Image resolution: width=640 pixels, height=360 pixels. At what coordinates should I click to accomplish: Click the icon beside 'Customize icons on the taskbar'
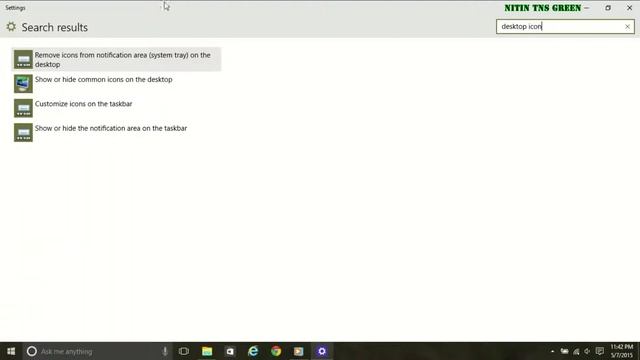pyautogui.click(x=23, y=108)
